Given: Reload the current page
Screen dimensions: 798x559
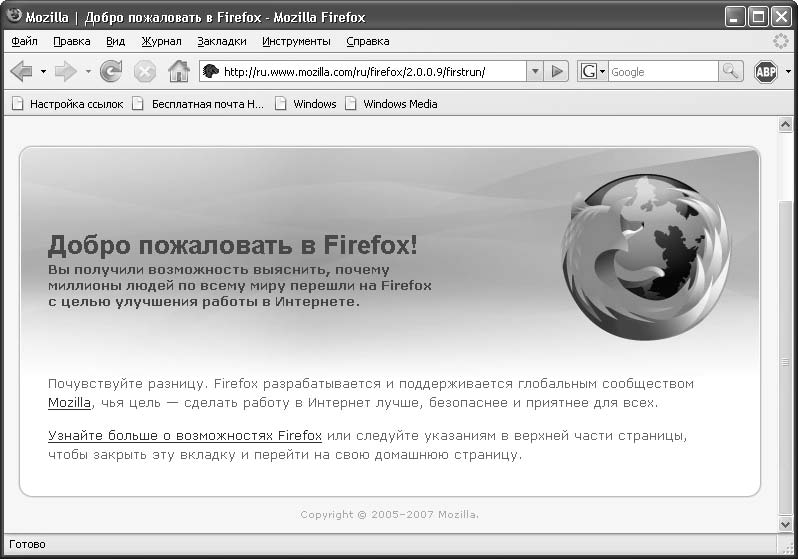Looking at the screenshot, I should 111,72.
